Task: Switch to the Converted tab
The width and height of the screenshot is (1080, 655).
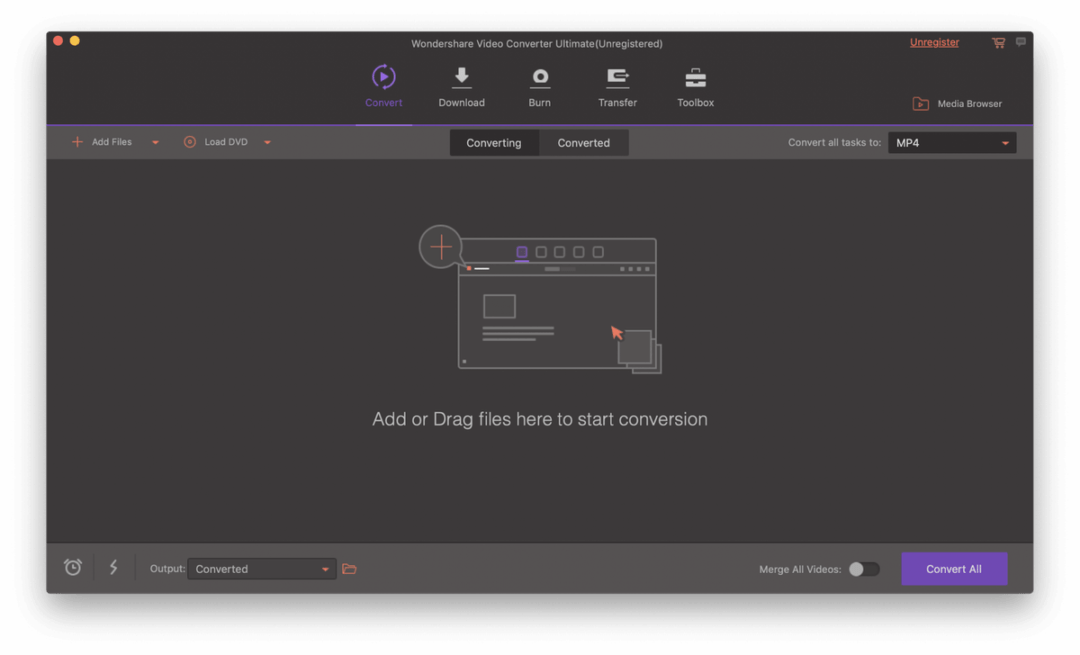Action: (584, 142)
